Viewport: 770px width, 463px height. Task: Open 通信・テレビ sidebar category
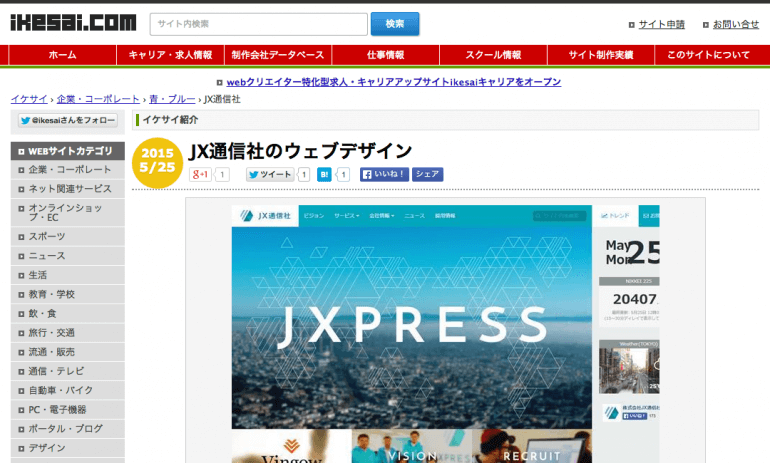(x=68, y=371)
